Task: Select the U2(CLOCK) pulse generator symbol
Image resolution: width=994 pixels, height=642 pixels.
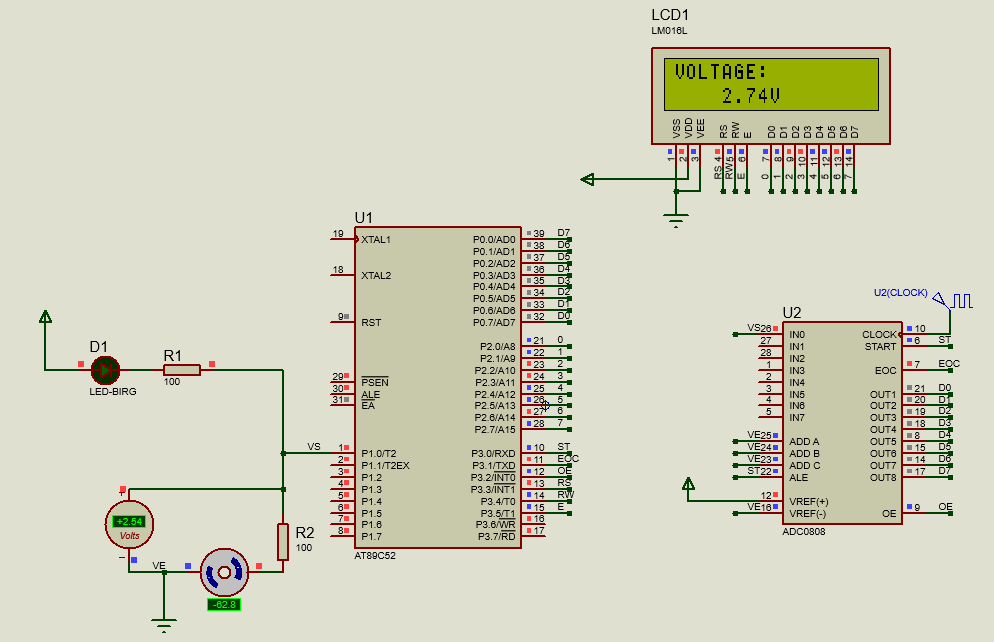Action: coord(953,300)
